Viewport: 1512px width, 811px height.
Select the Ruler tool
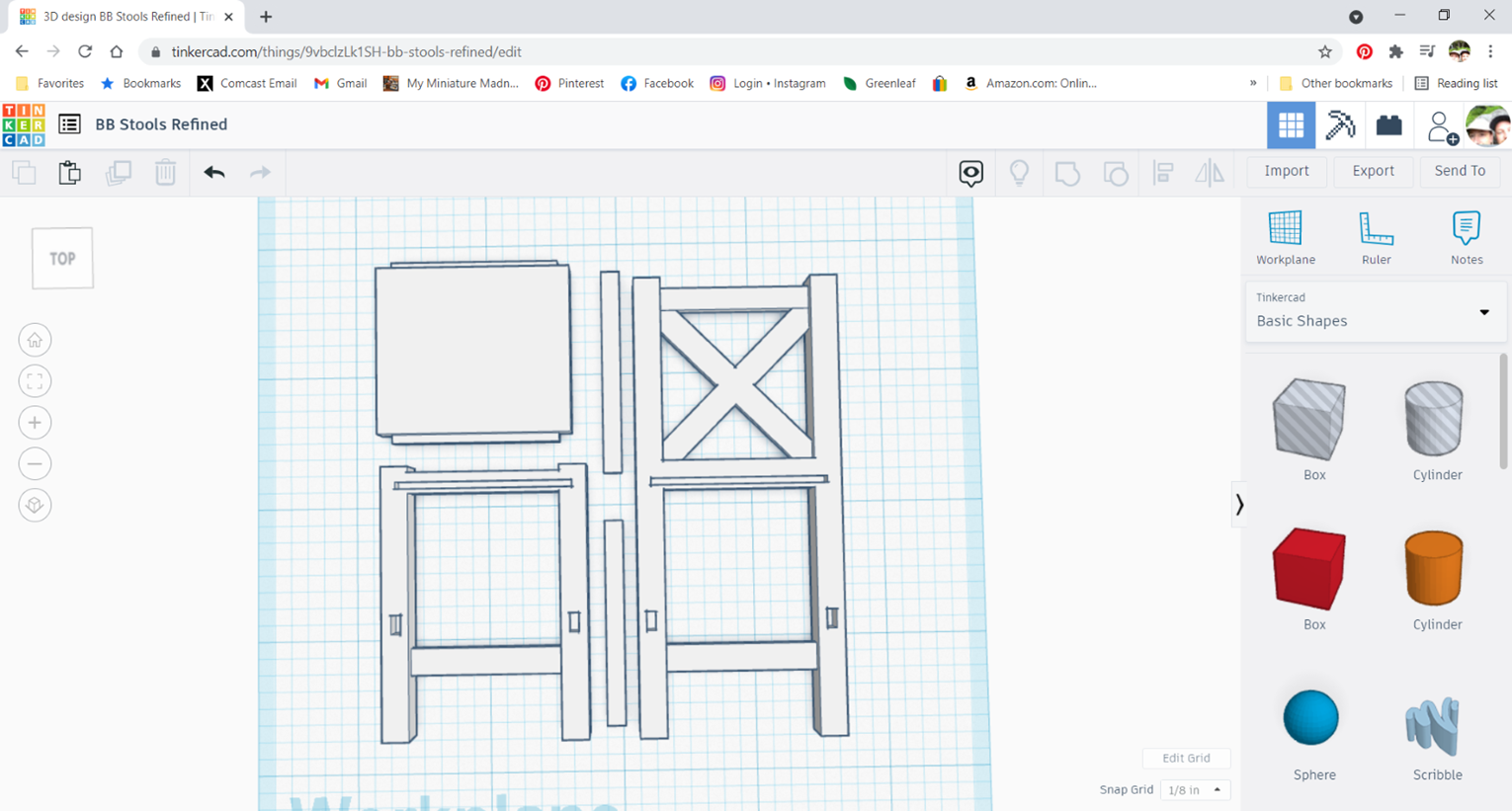pyautogui.click(x=1376, y=238)
